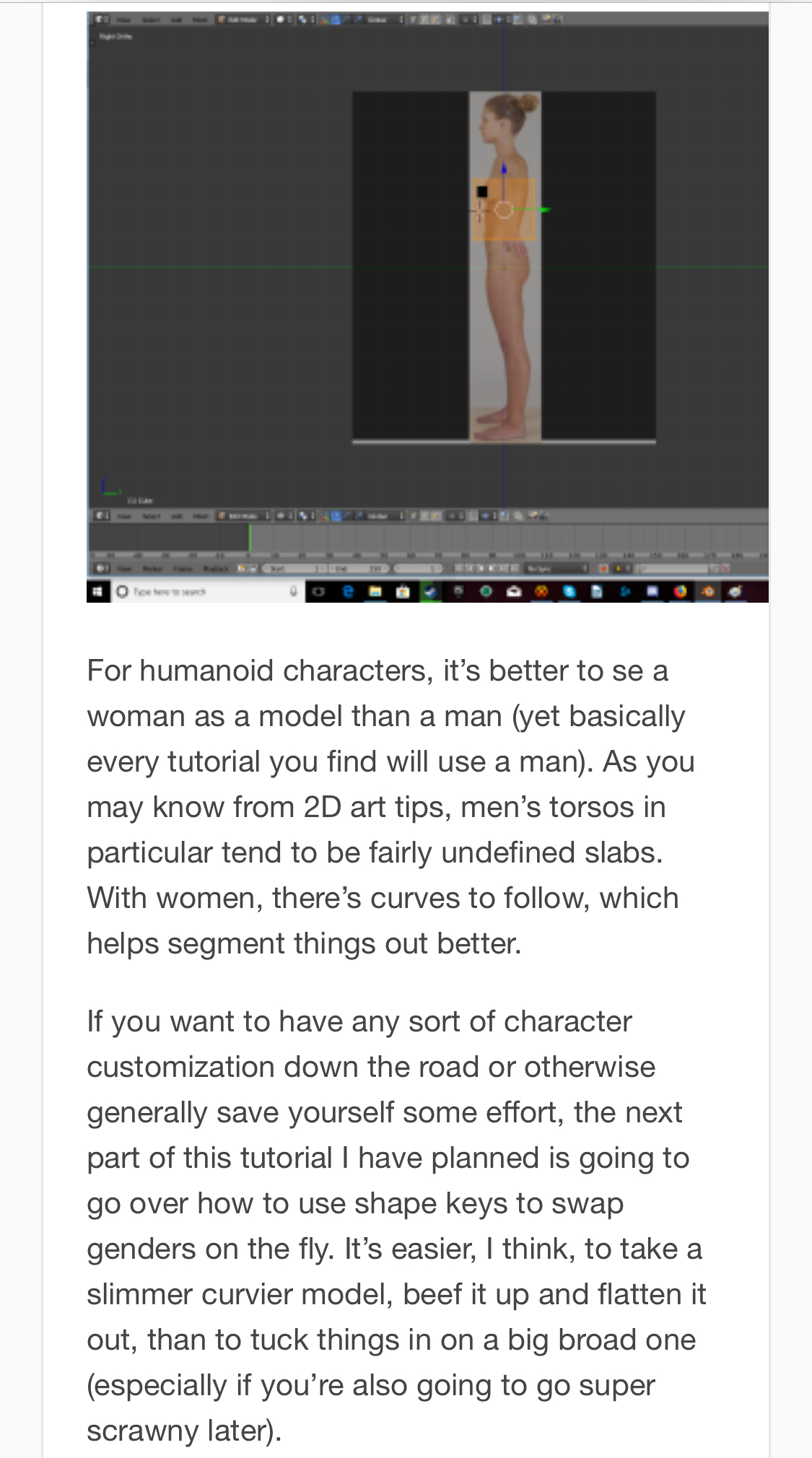Click the Firefox icon in the taskbar
This screenshot has width=812, height=1458.
click(x=680, y=592)
